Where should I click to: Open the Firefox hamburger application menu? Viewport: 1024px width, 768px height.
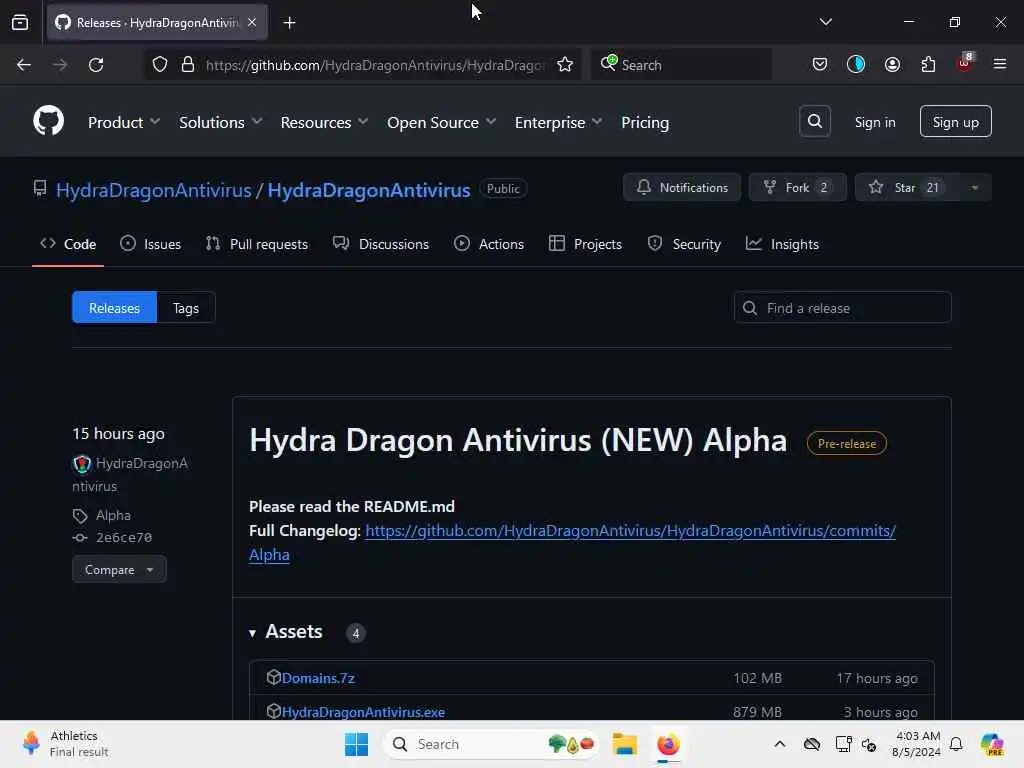pos(999,64)
